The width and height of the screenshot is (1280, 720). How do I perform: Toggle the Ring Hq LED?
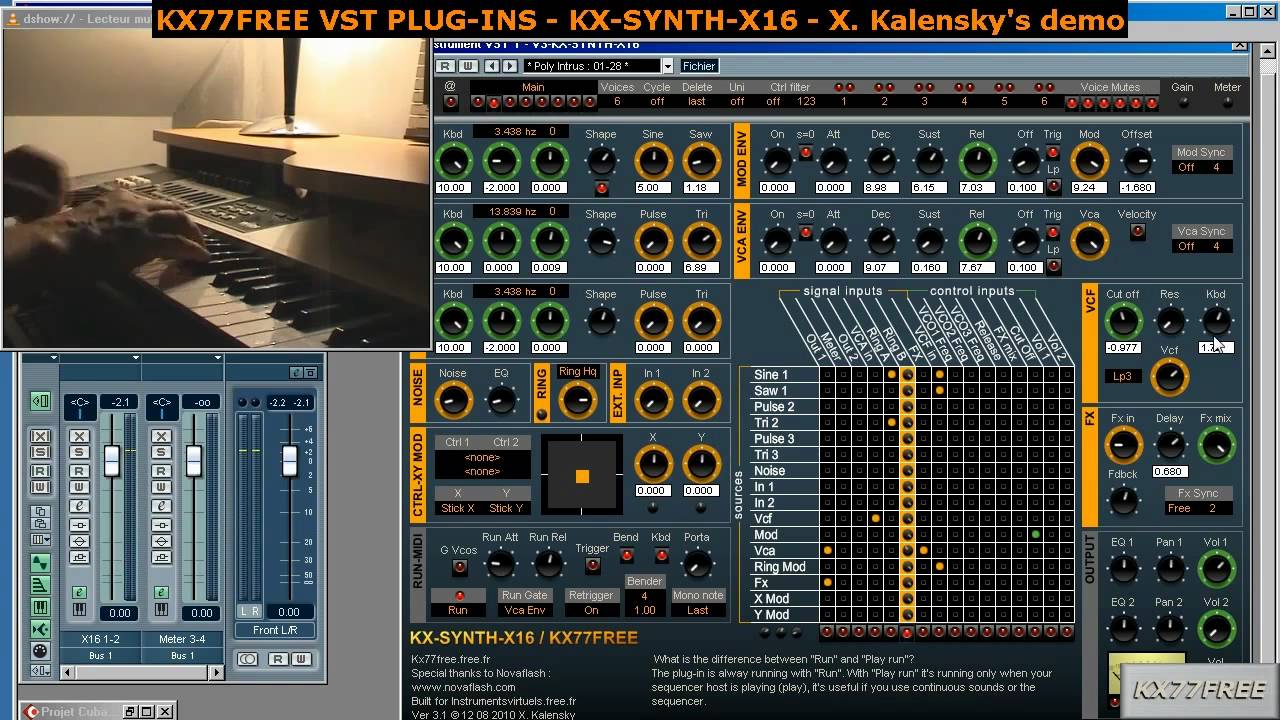(x=542, y=415)
